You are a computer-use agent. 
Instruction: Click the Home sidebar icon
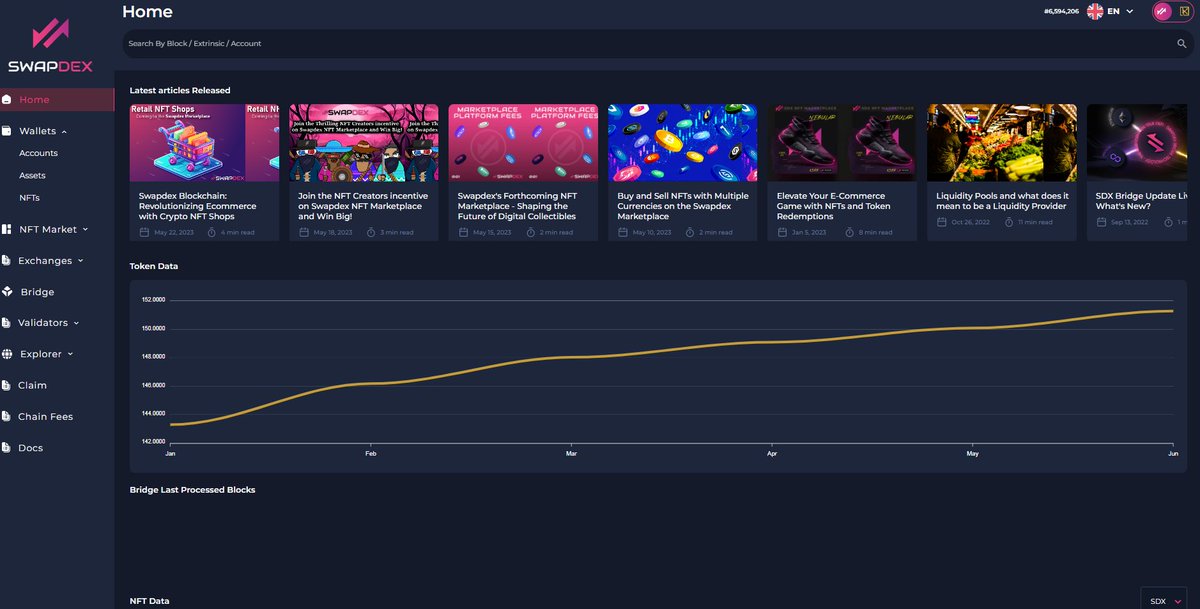[x=7, y=100]
